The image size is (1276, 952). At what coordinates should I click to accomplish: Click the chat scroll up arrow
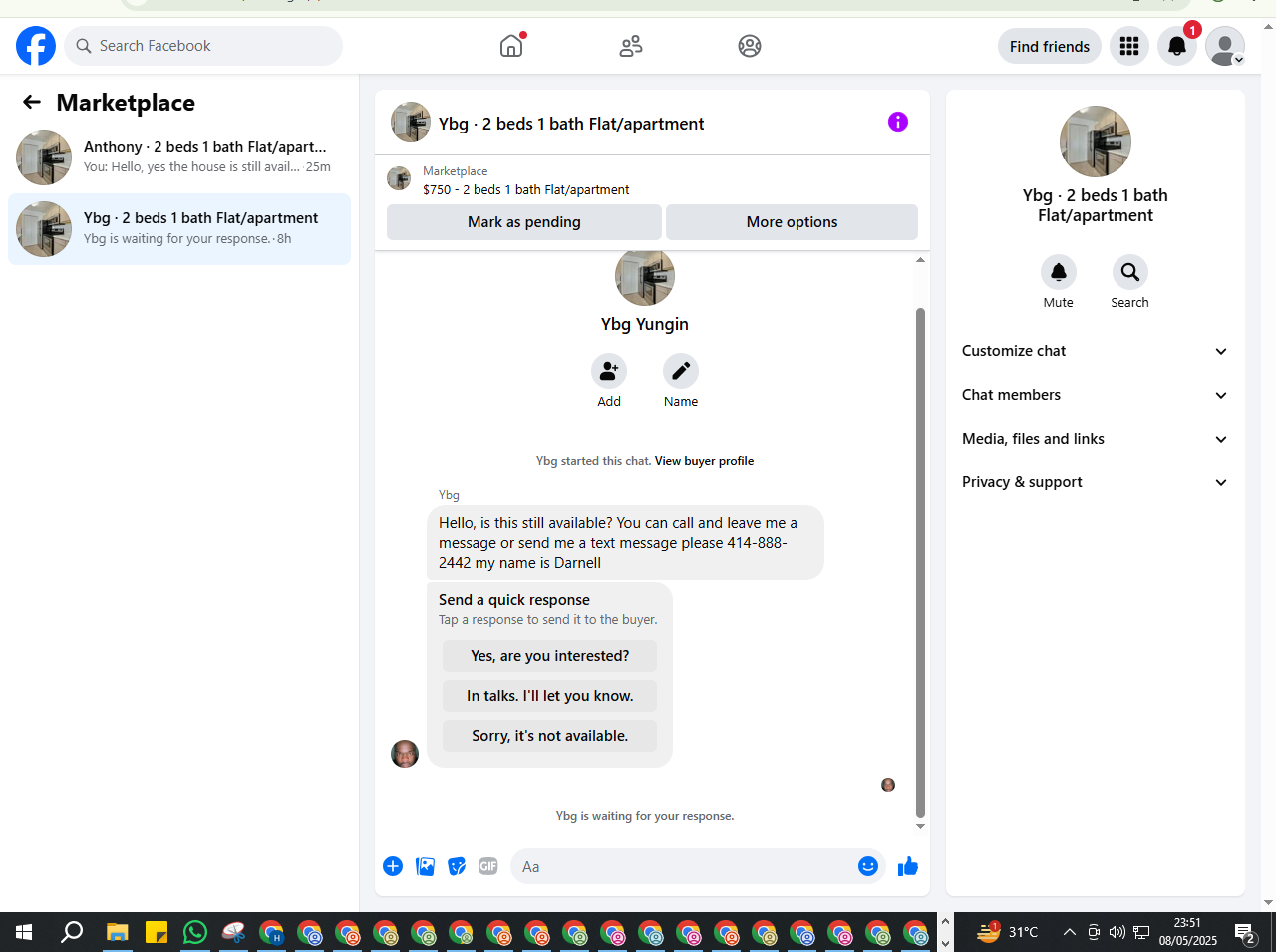(920, 260)
